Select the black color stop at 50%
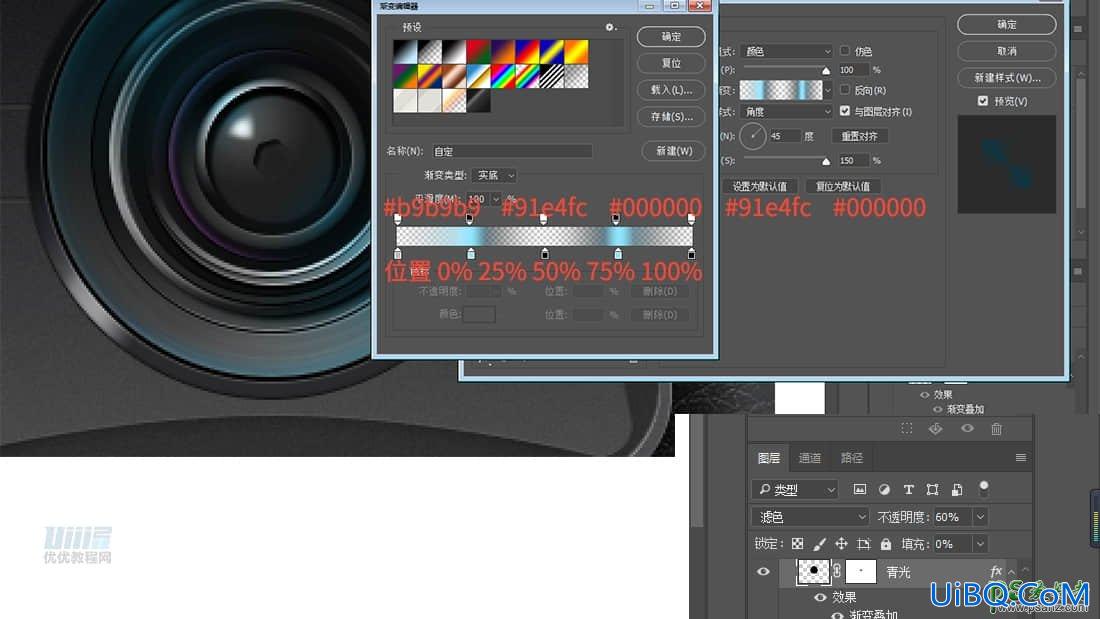The image size is (1100, 619). tap(544, 253)
